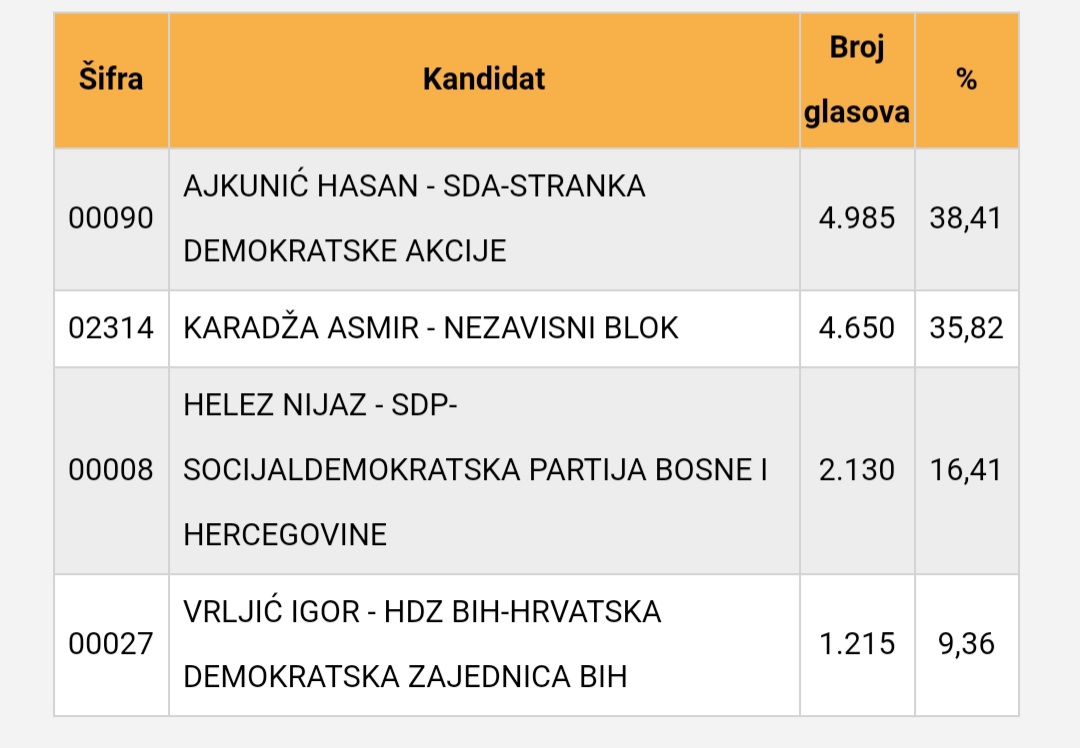
Task: Select candidate Ajkunić Hasan - SDA
Action: pyautogui.click(x=414, y=218)
